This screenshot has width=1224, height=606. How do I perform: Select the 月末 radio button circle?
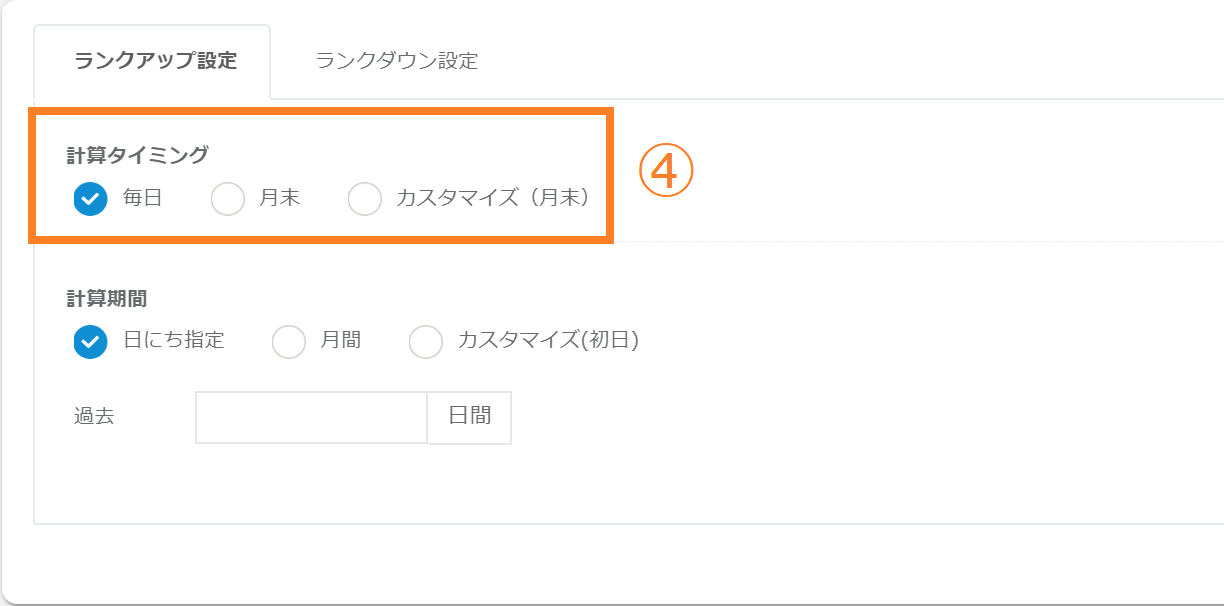pos(228,199)
